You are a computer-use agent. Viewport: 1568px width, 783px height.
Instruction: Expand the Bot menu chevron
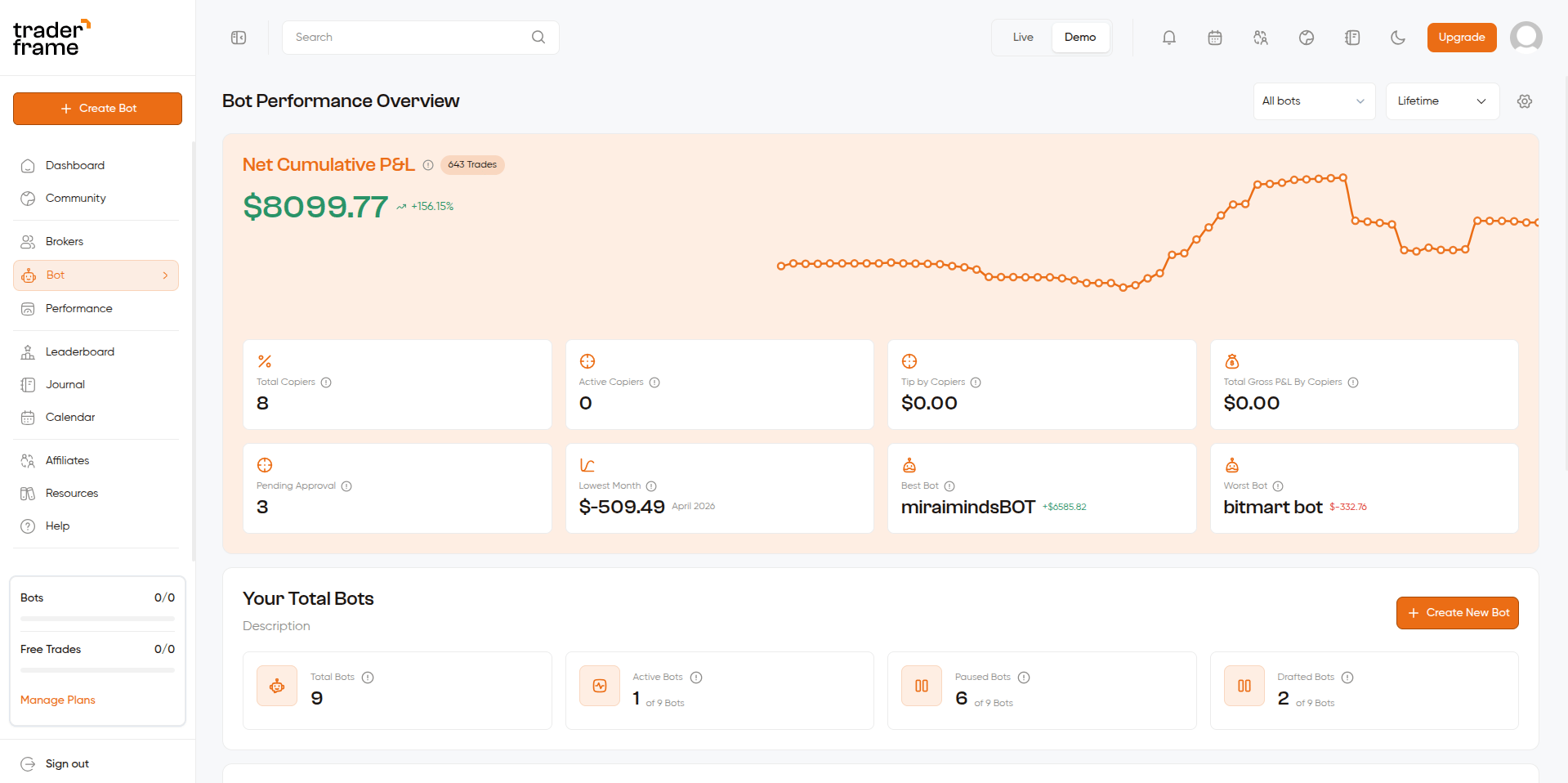(x=165, y=275)
